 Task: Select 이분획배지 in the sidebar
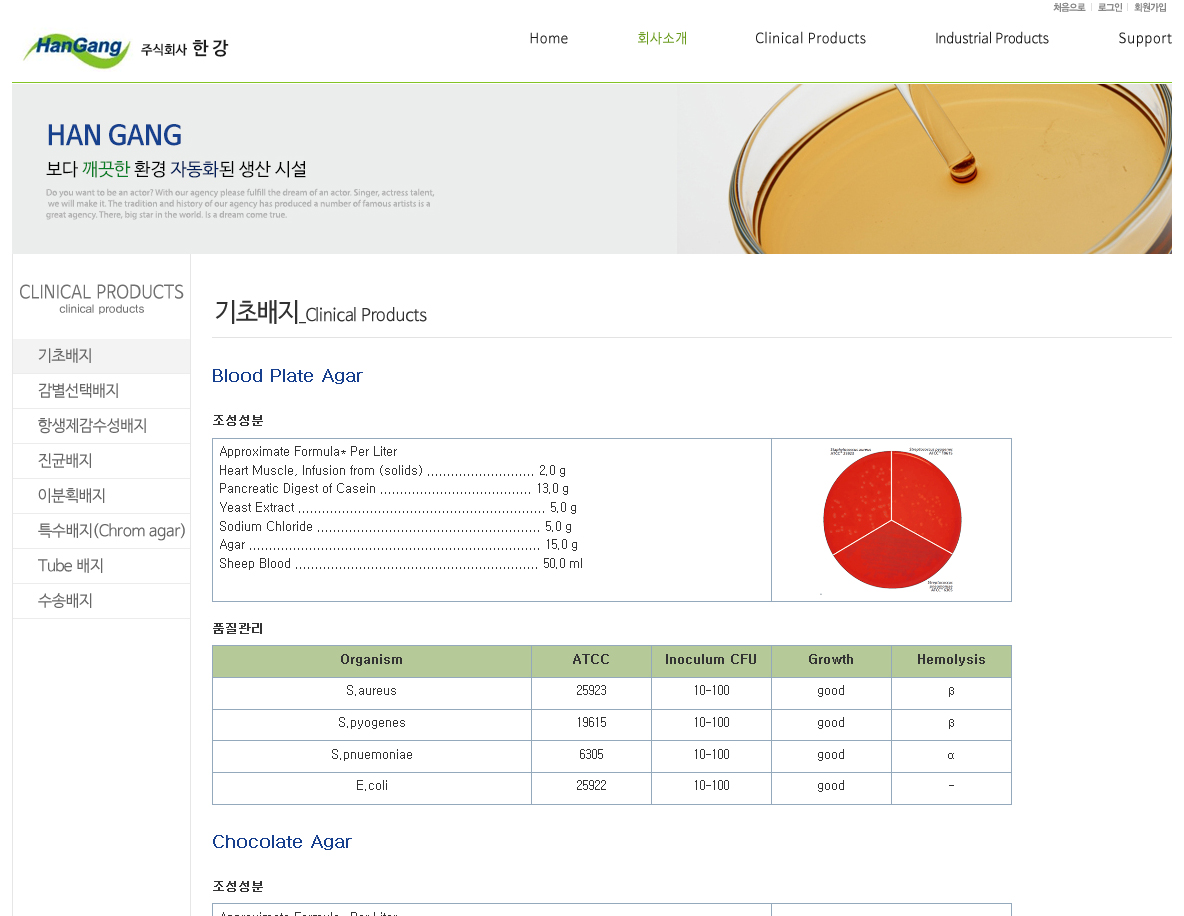pos(101,495)
